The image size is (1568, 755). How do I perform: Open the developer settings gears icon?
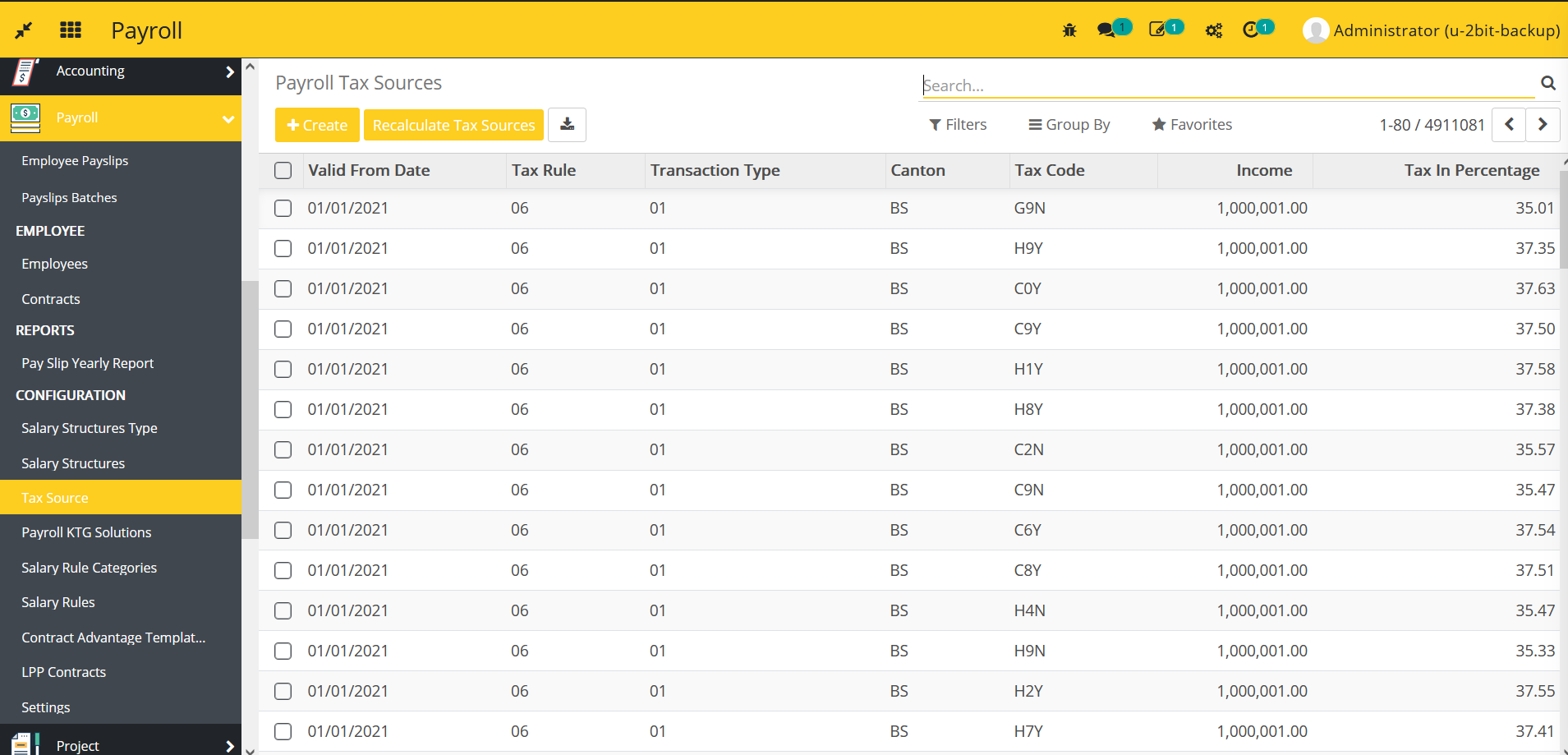1213,30
